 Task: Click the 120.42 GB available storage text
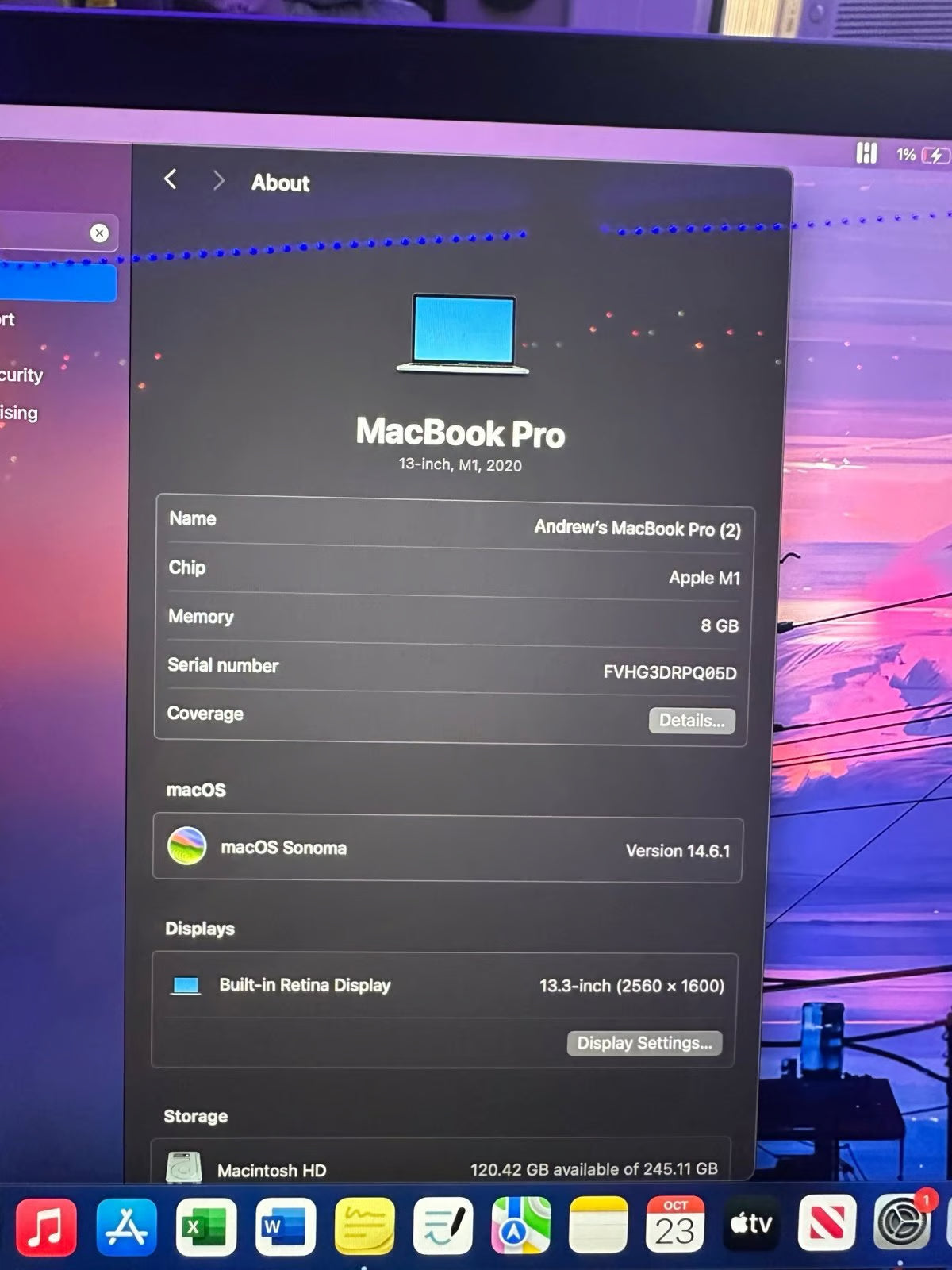[x=593, y=1169]
